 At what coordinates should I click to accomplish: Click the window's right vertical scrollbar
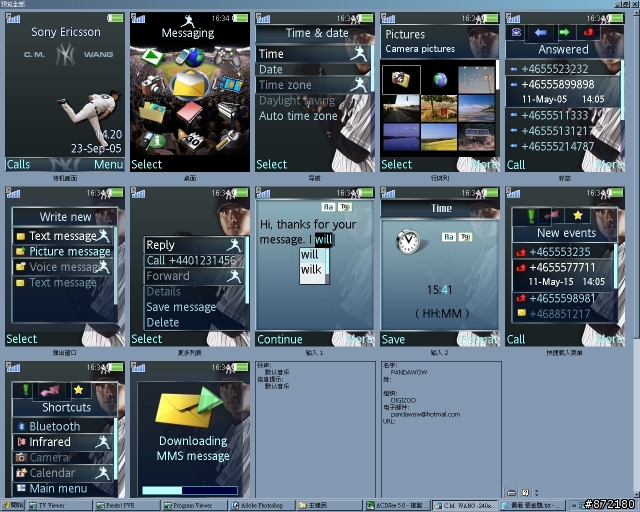[636, 253]
